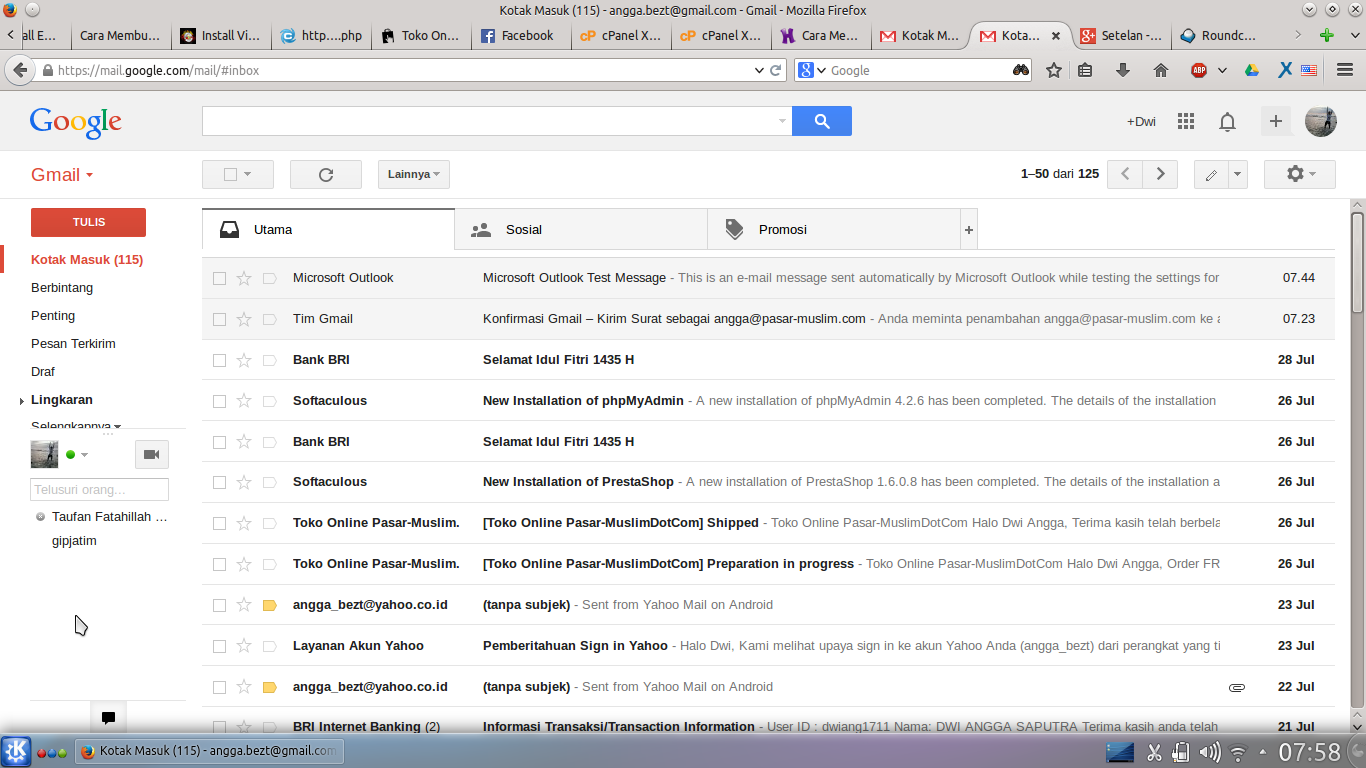Switch to the Promosi tab

782,229
